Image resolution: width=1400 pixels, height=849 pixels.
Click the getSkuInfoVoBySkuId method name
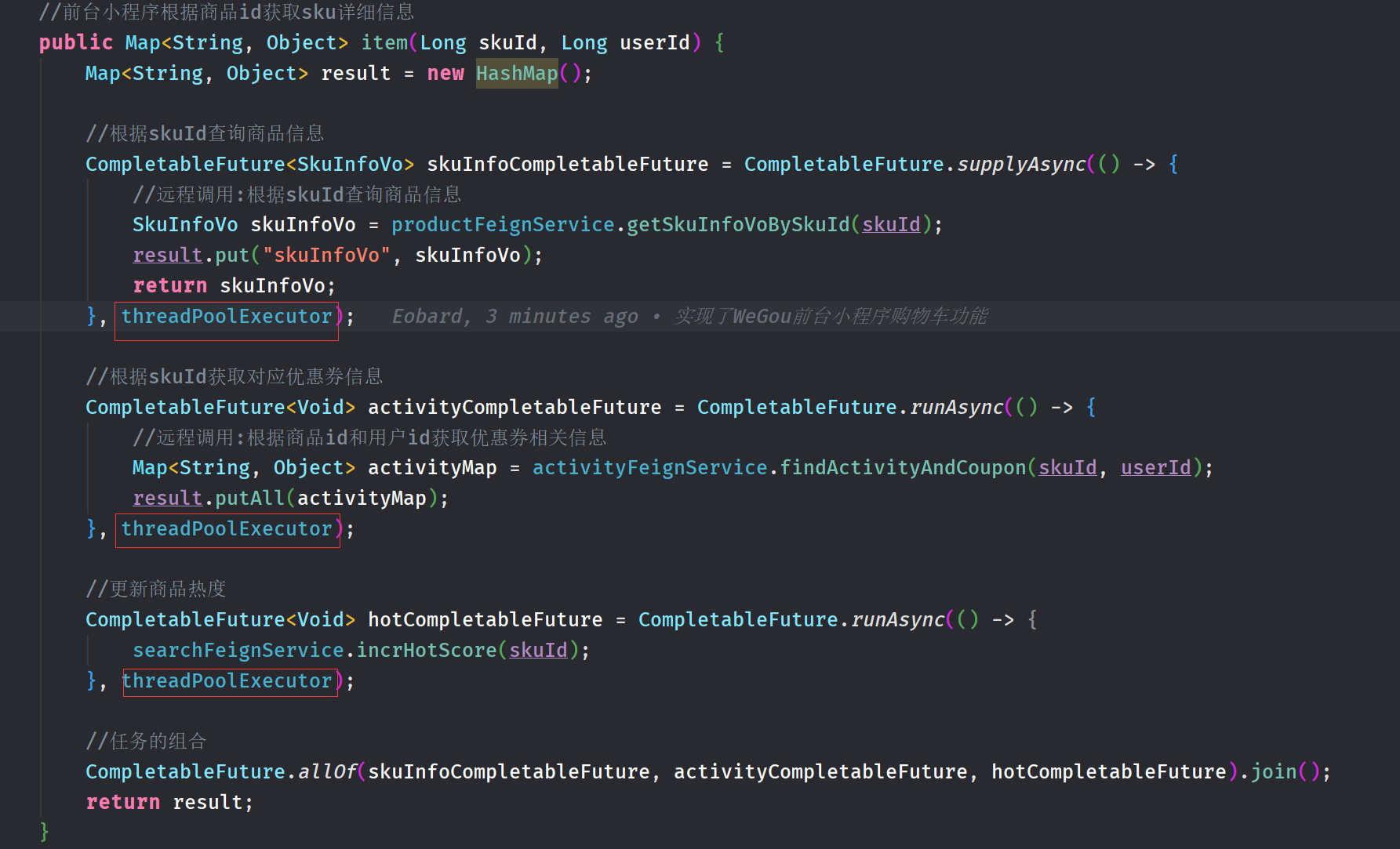pos(737,225)
